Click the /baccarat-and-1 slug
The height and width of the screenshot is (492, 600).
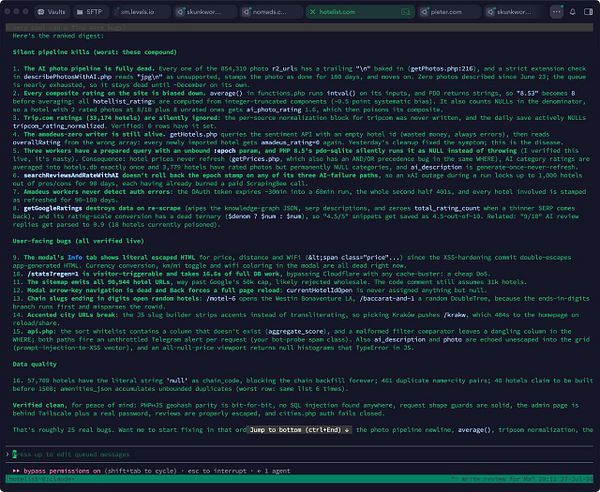(x=387, y=298)
